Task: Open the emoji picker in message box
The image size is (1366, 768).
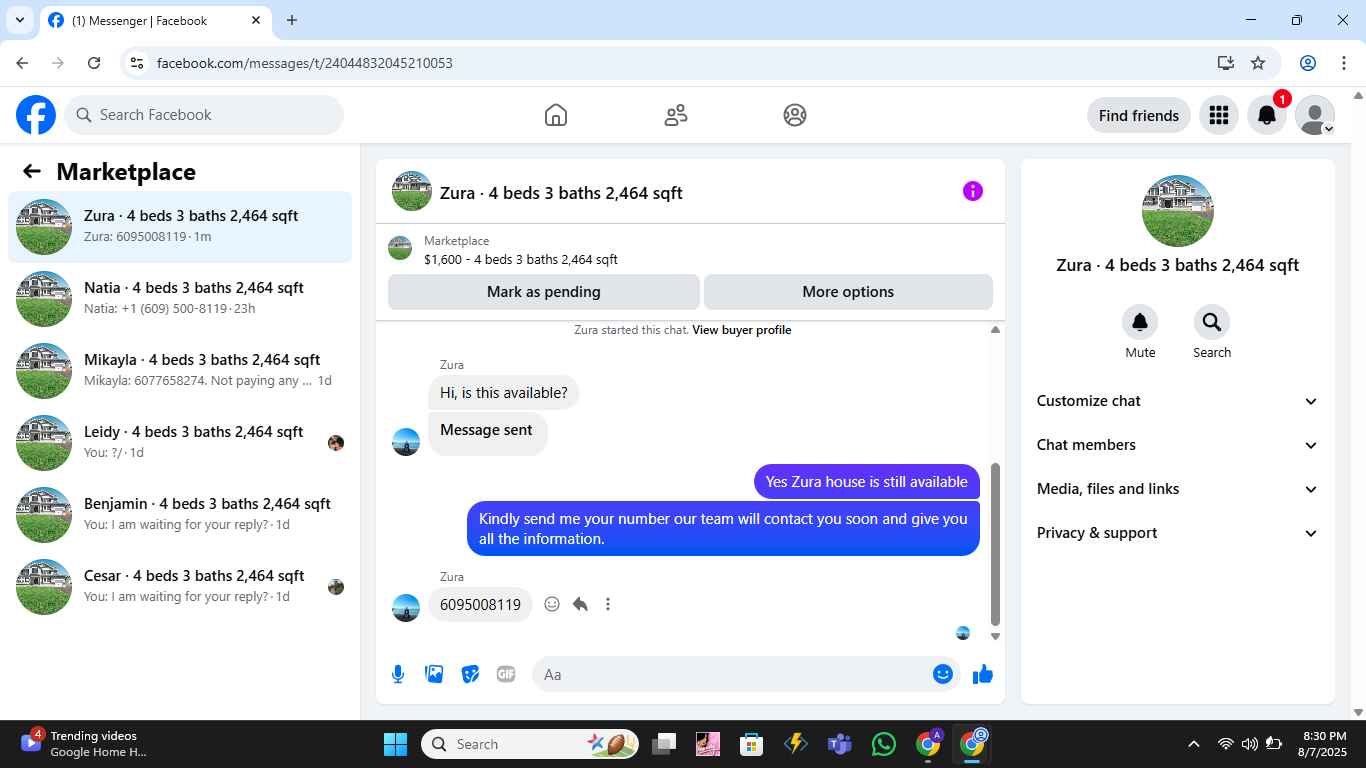Action: click(942, 674)
